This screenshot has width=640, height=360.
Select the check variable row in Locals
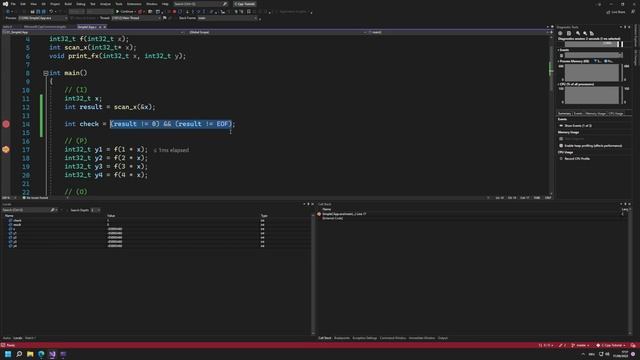[x=157, y=220]
